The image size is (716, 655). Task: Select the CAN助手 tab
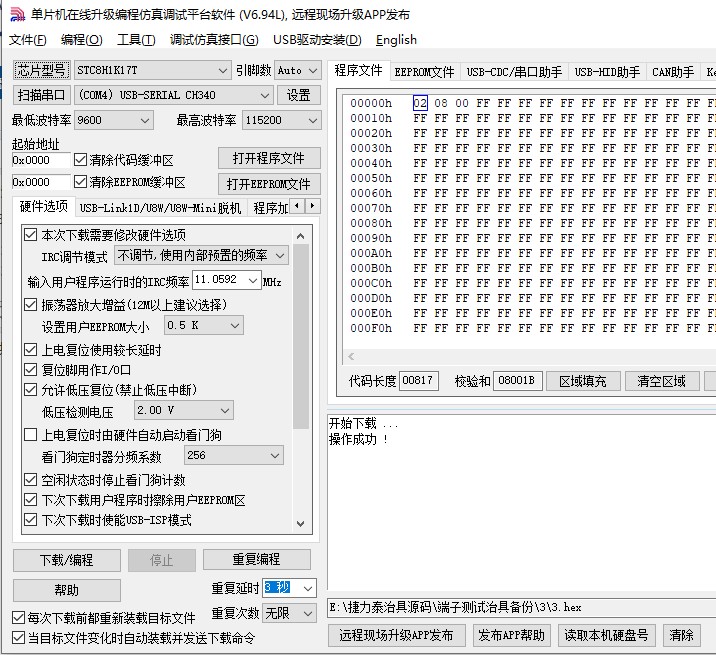(x=673, y=72)
